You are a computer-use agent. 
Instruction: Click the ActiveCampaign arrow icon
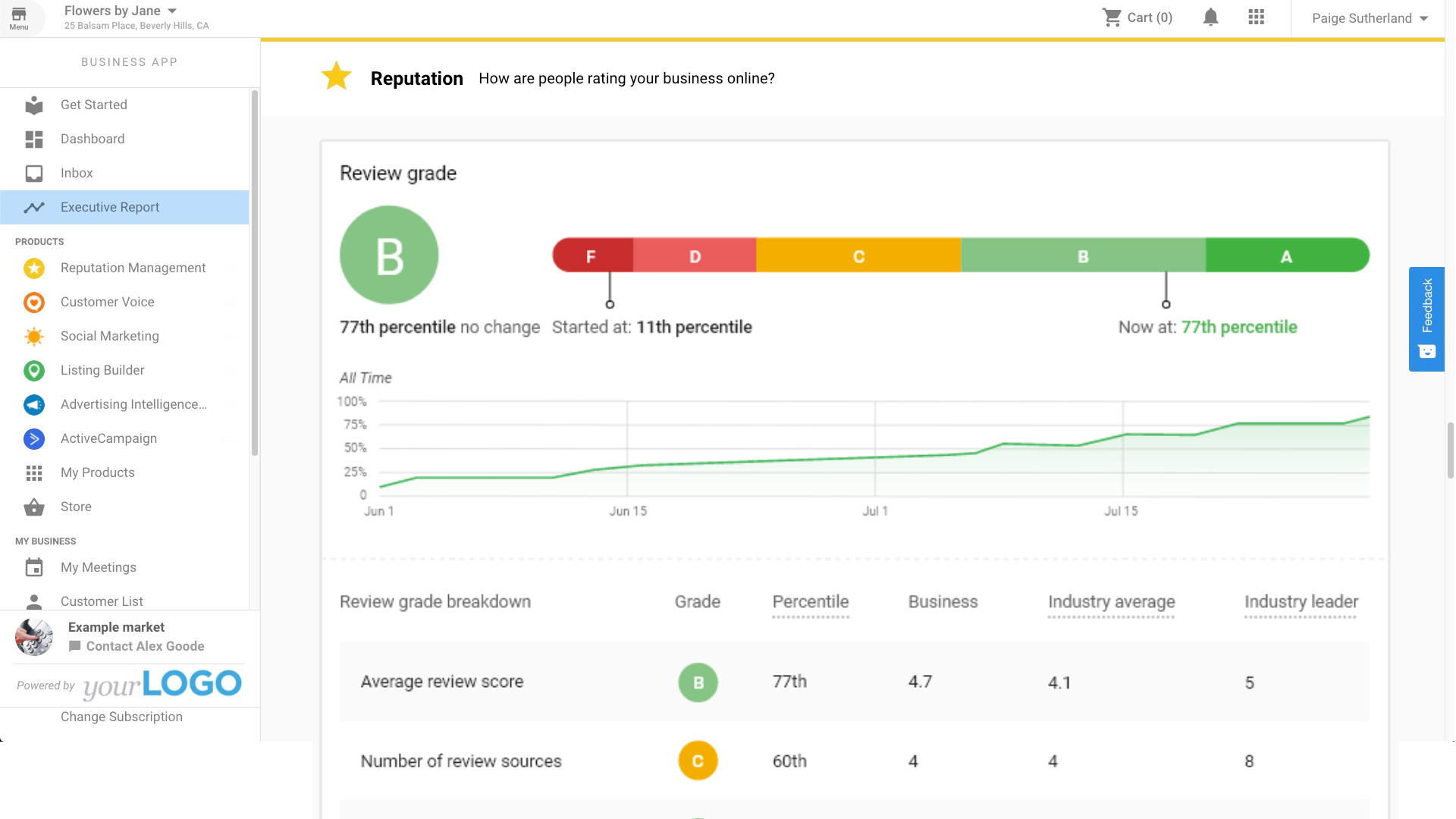click(x=34, y=439)
